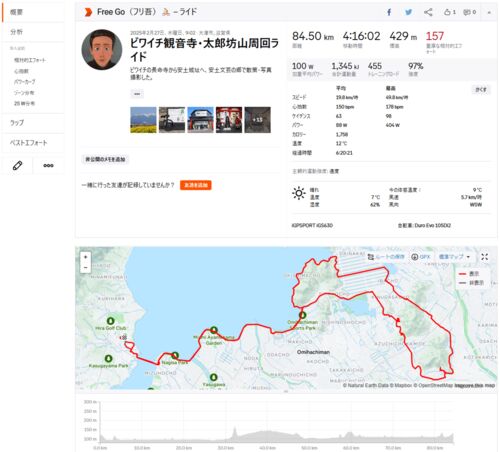Open the +13 more photos thumbnail
Image resolution: width=500 pixels, height=452 pixels.
(x=258, y=120)
